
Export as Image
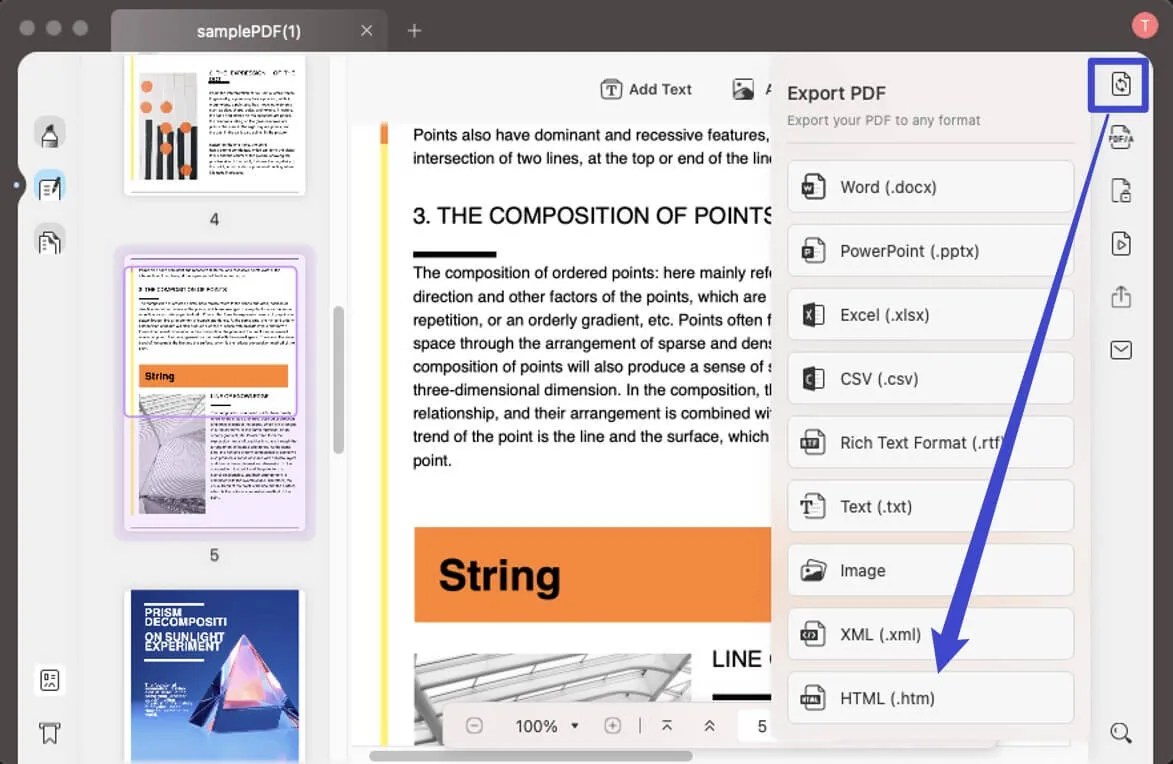930,570
